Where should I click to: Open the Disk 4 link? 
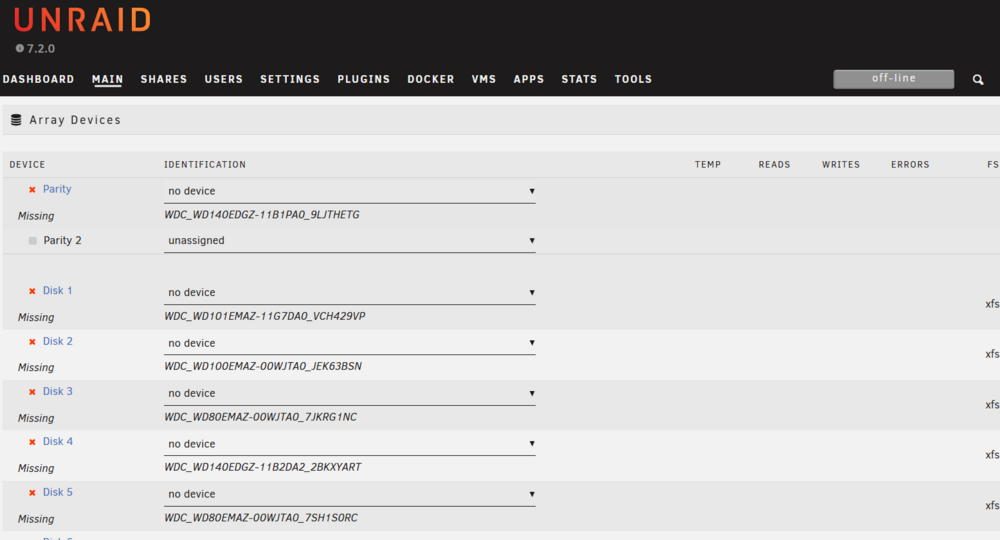tap(57, 441)
